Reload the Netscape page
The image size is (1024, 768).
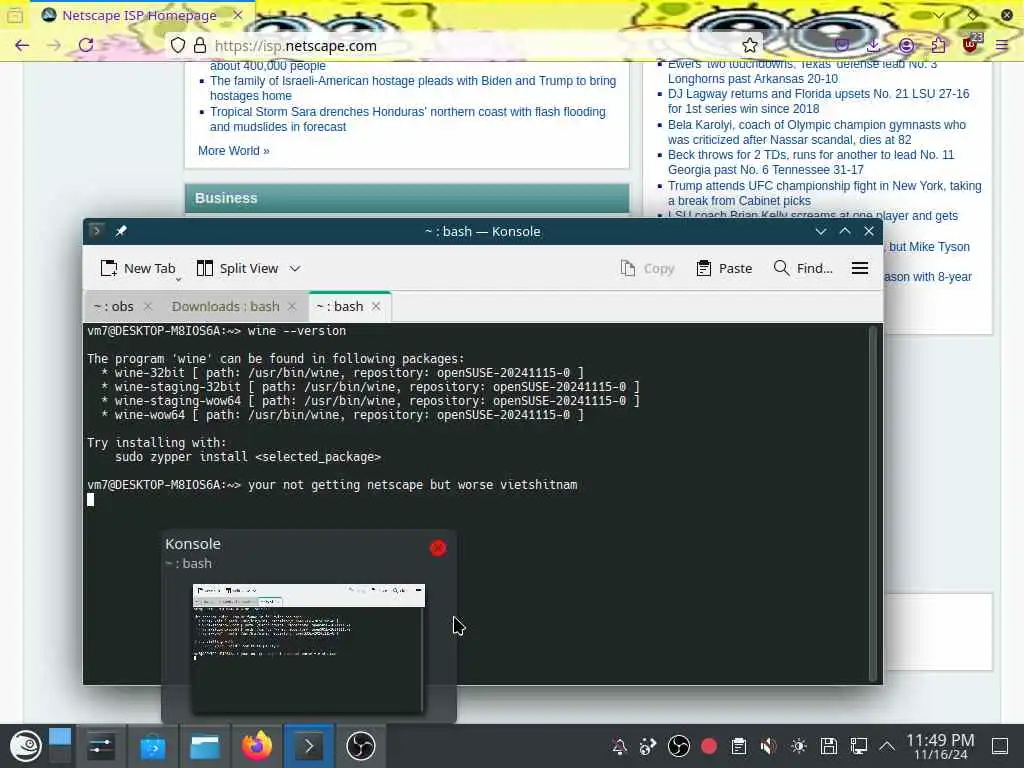click(86, 45)
